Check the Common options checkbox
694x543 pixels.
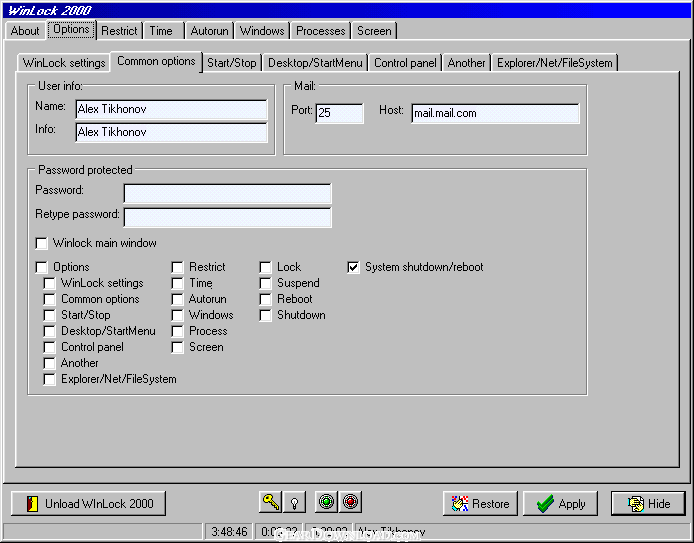[x=50, y=299]
